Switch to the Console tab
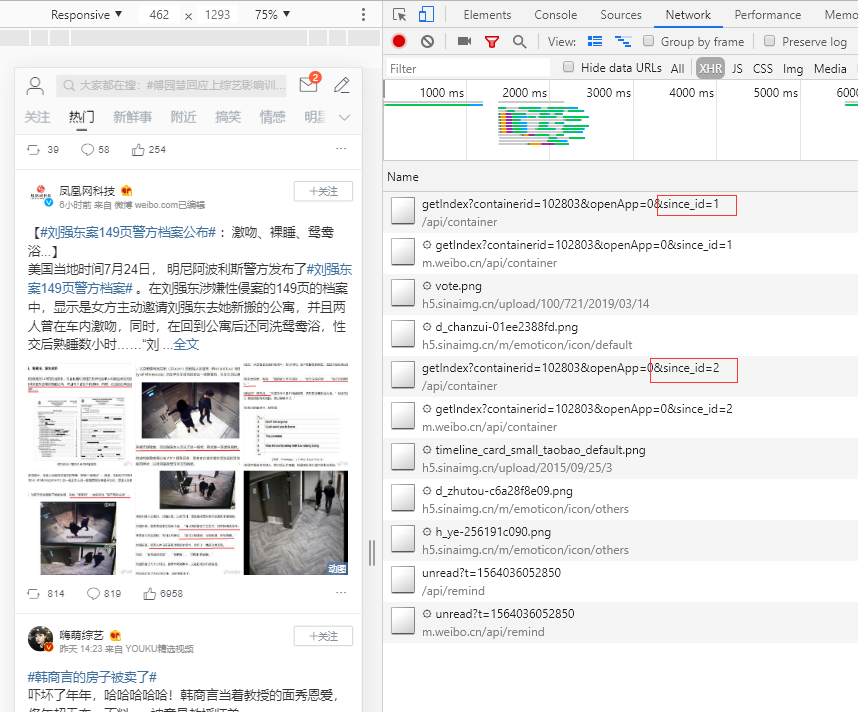Screen dimensions: 858x712 (x=555, y=15)
